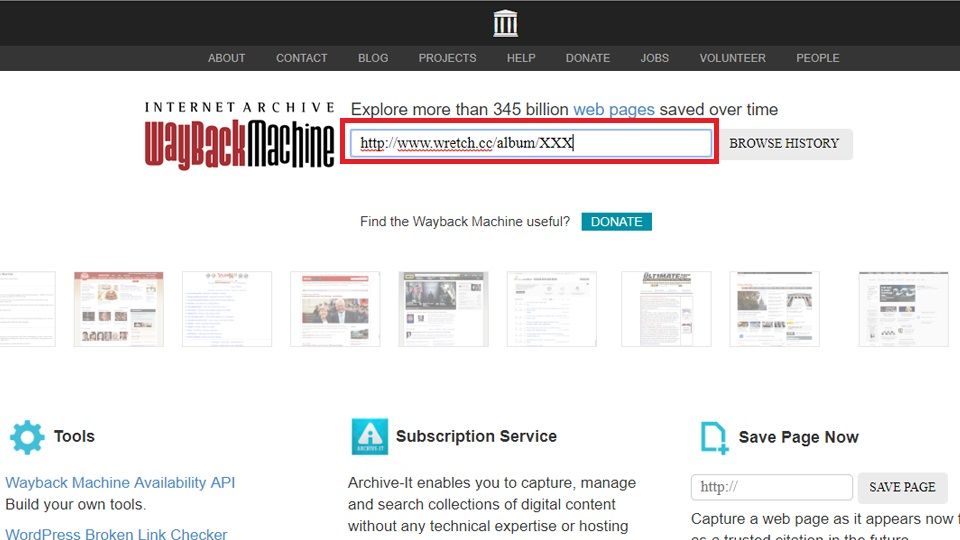This screenshot has height=540, width=960.
Task: Click the teal DONATE button
Action: (x=616, y=221)
